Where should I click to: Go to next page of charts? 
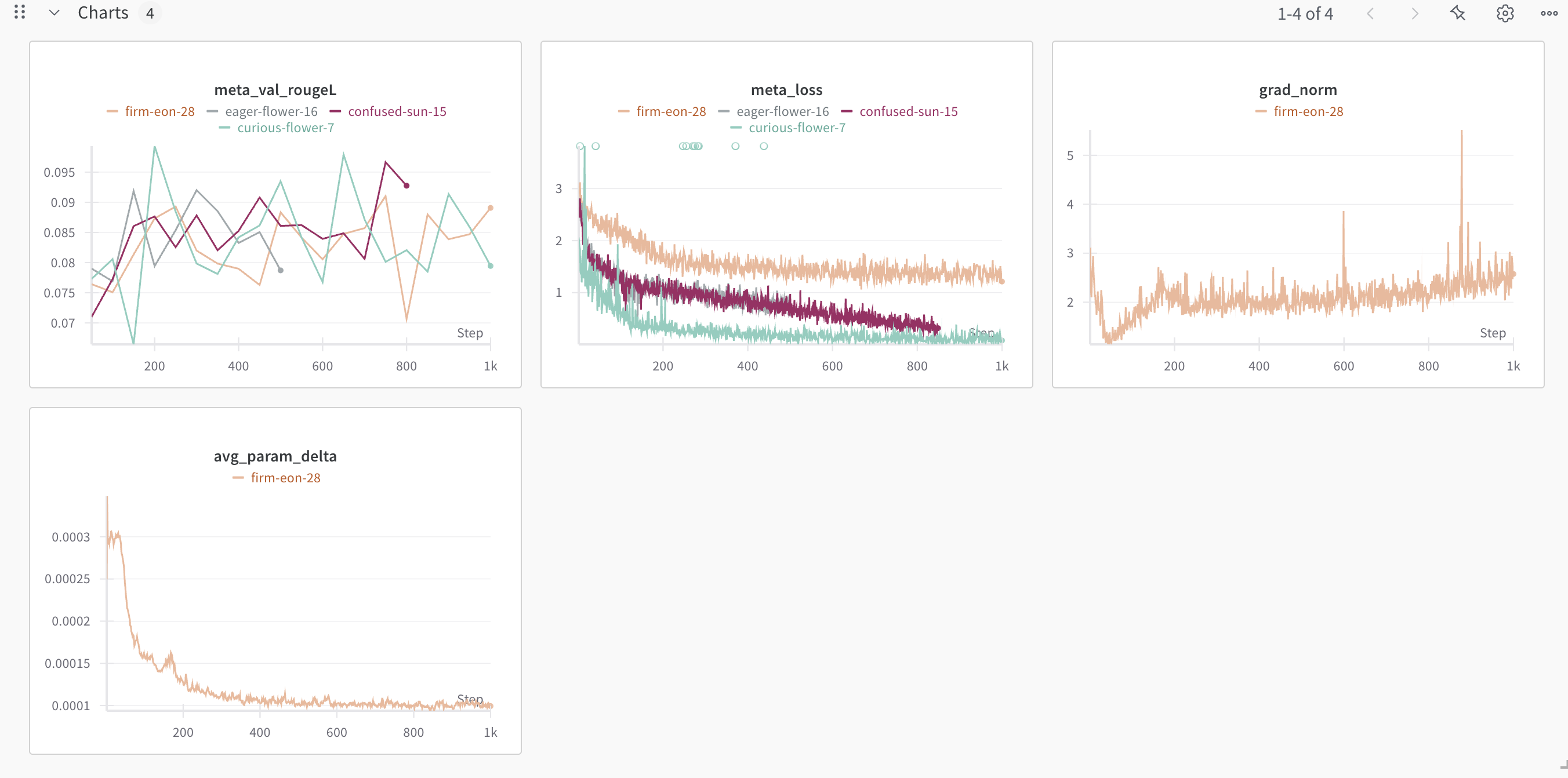[x=1414, y=13]
